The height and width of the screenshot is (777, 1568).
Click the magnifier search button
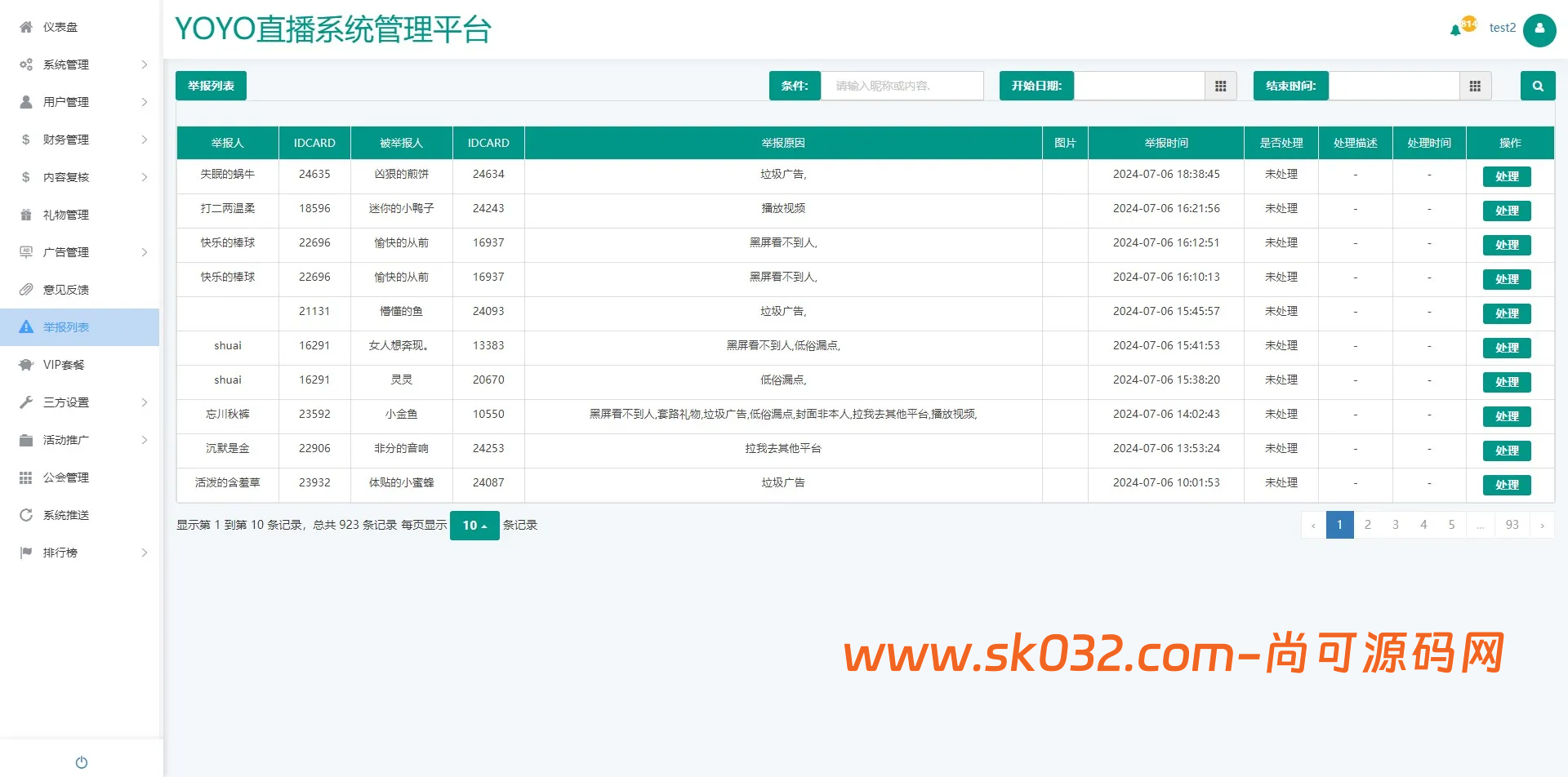[1537, 86]
